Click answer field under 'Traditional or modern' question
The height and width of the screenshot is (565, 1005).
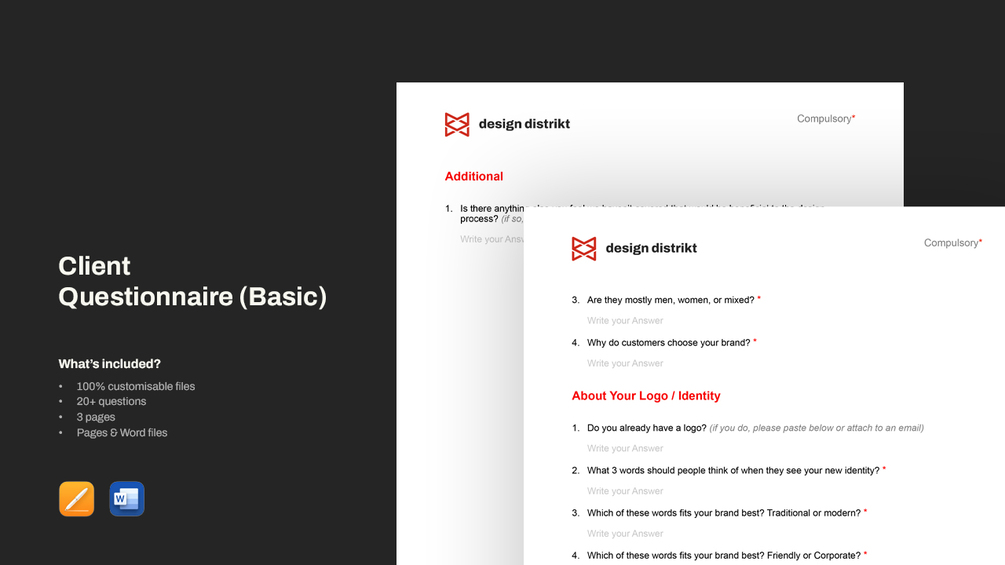coord(625,534)
